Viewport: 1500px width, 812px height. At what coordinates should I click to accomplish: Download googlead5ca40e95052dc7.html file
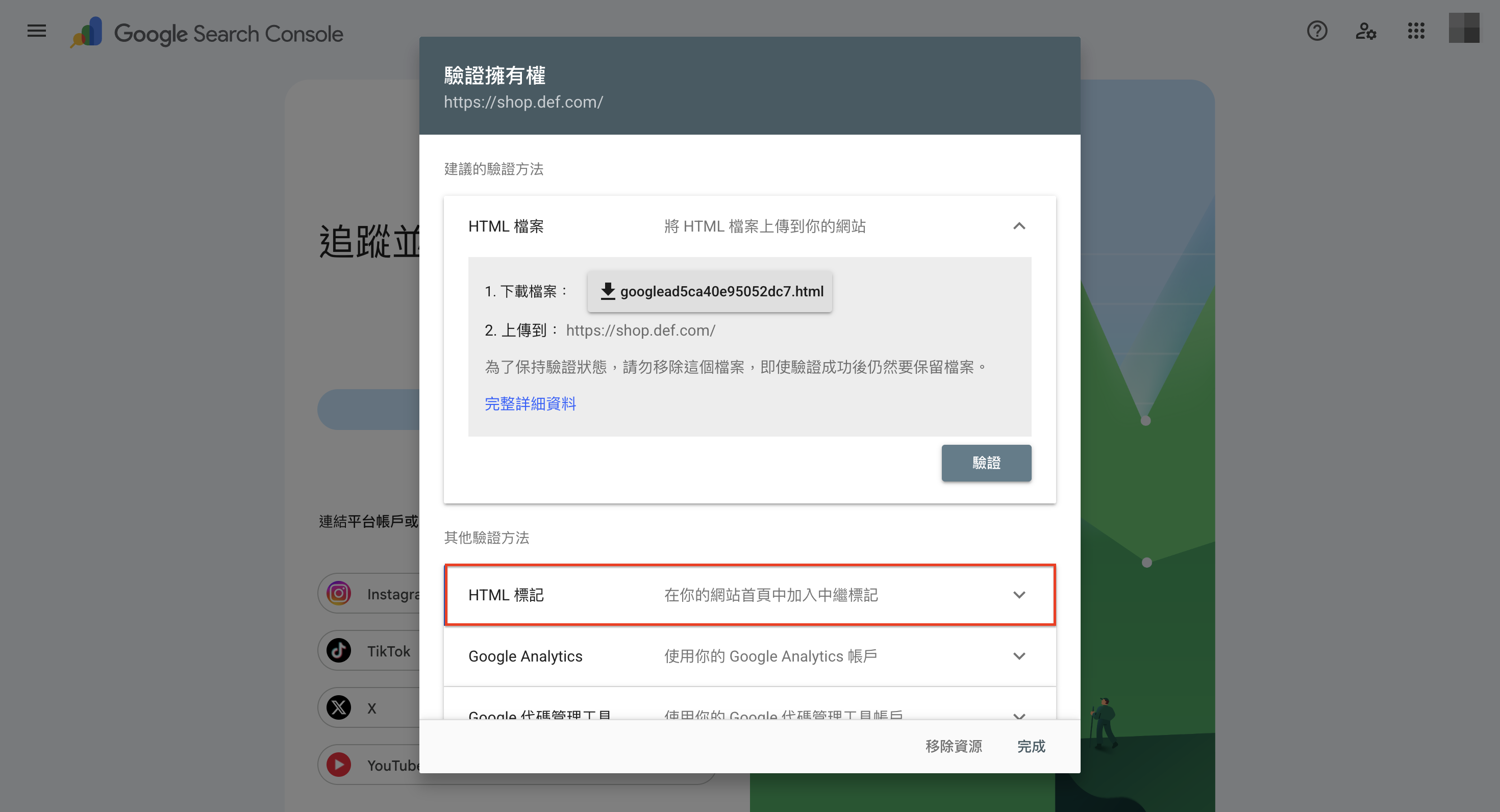click(x=709, y=291)
